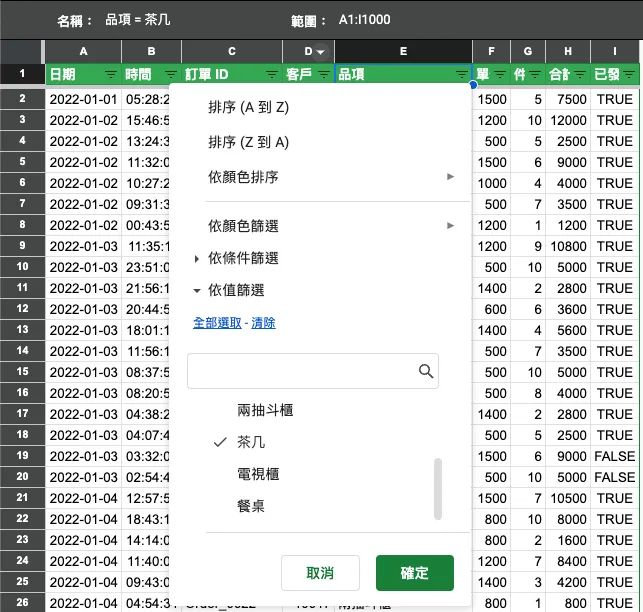Click total cell '1600' in row 23
The width and height of the screenshot is (643, 612).
pyautogui.click(x=568, y=540)
